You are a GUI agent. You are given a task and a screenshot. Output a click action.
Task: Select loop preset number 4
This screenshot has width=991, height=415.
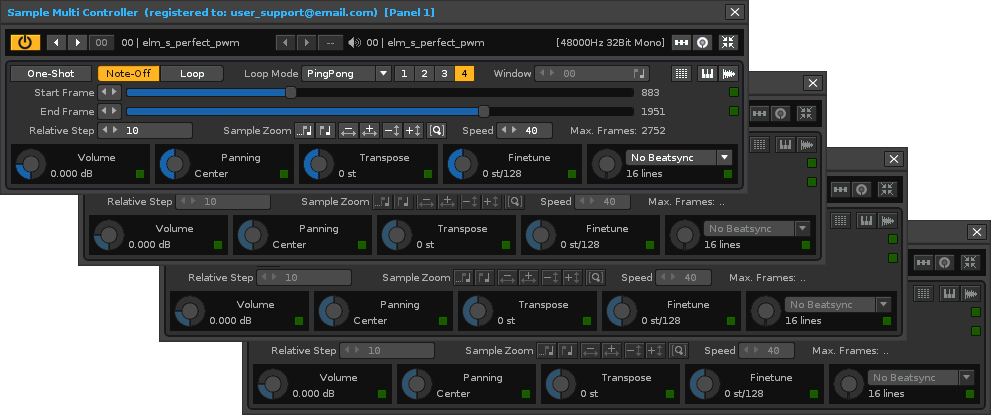point(464,74)
